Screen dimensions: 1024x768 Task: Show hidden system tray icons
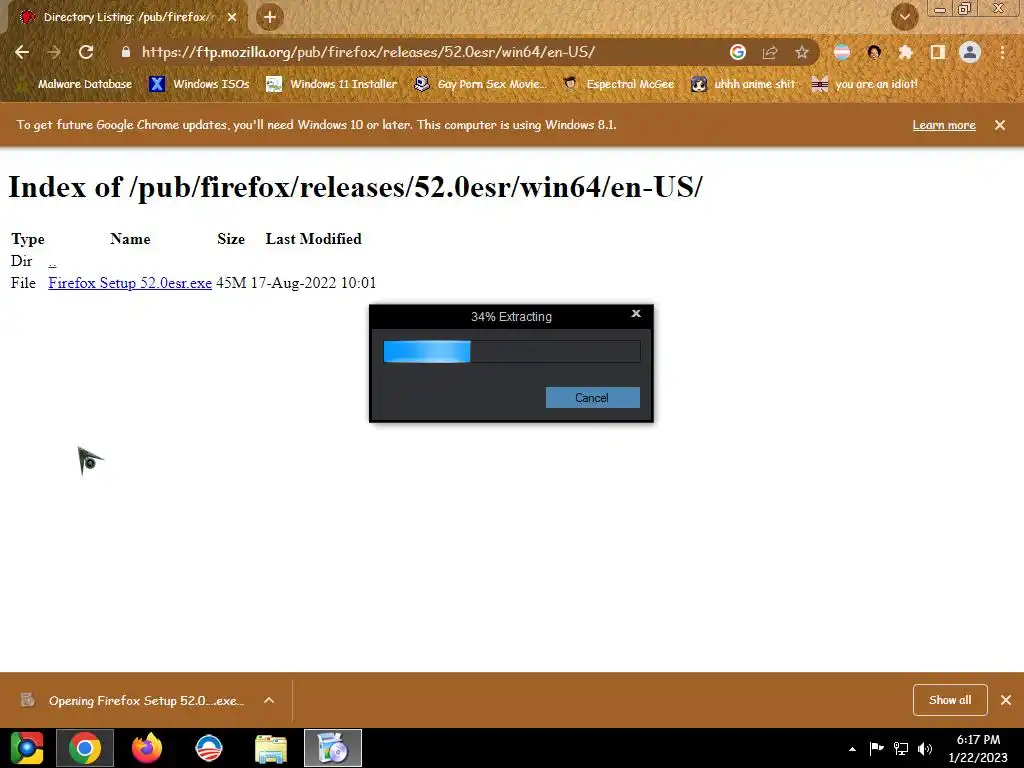point(852,748)
